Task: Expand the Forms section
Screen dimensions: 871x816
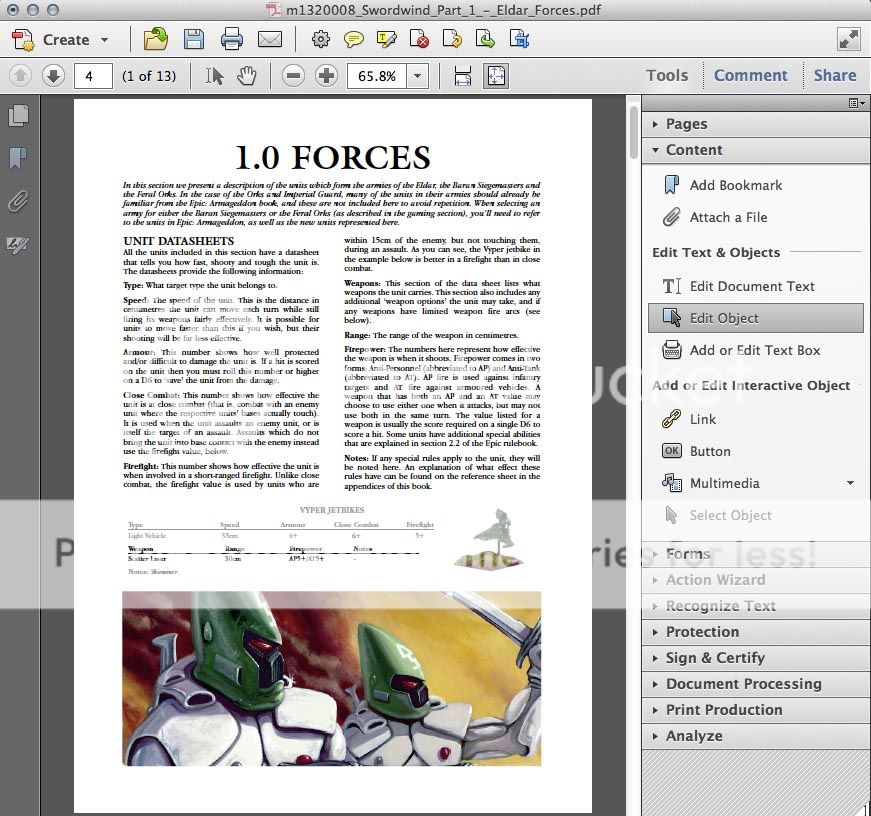Action: click(x=755, y=554)
